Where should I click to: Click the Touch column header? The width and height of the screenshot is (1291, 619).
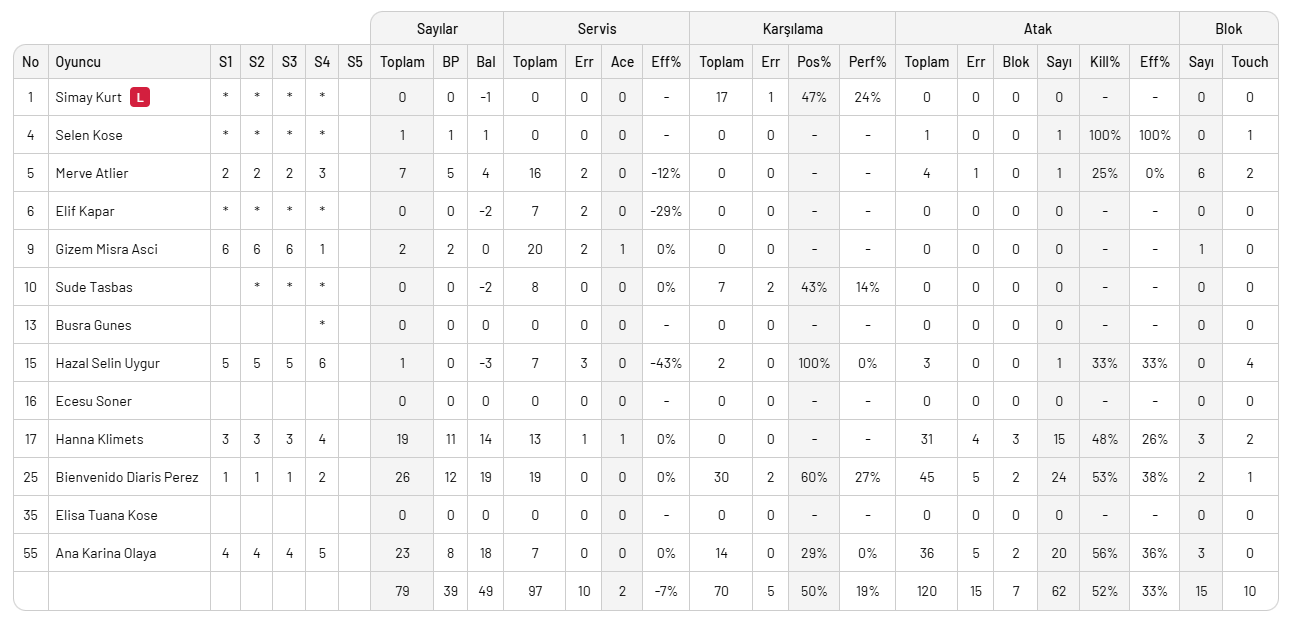click(x=1249, y=62)
